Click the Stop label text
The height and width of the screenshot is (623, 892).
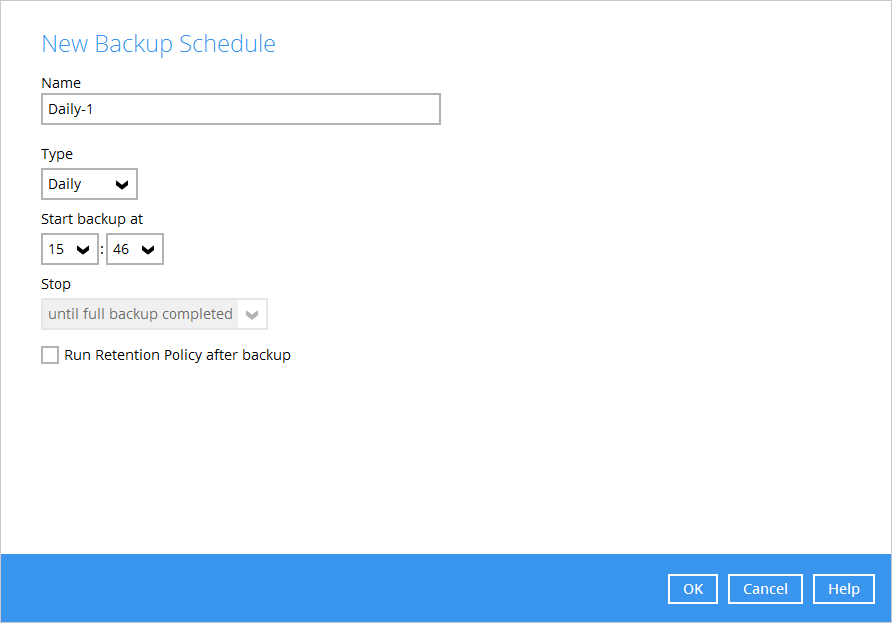pyautogui.click(x=56, y=284)
